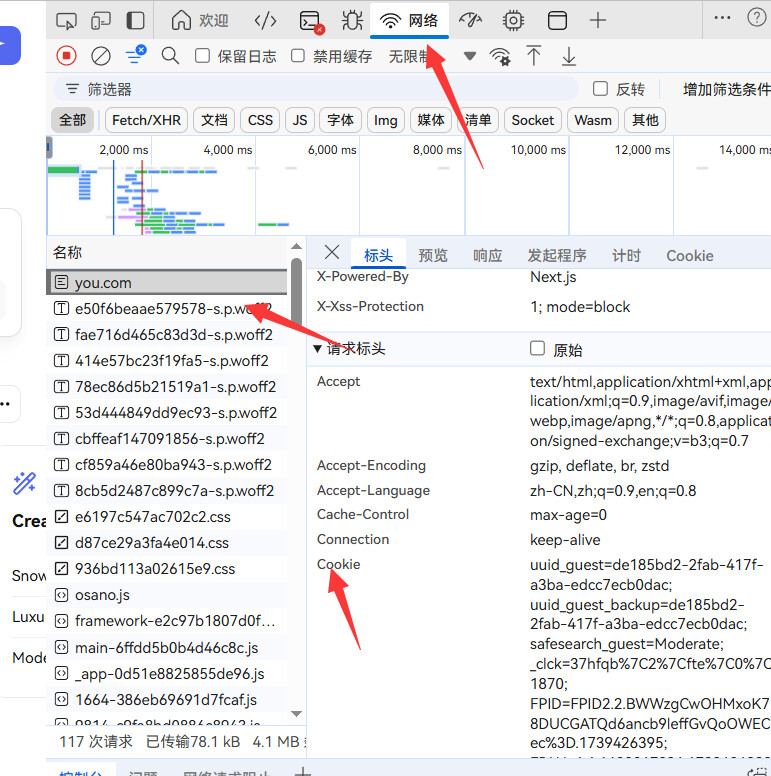Stop recording network log
Image resolution: width=771 pixels, height=776 pixels.
tap(66, 56)
